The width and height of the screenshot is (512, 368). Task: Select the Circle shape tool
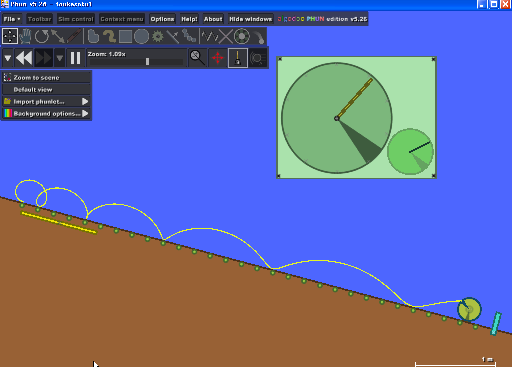(141, 36)
